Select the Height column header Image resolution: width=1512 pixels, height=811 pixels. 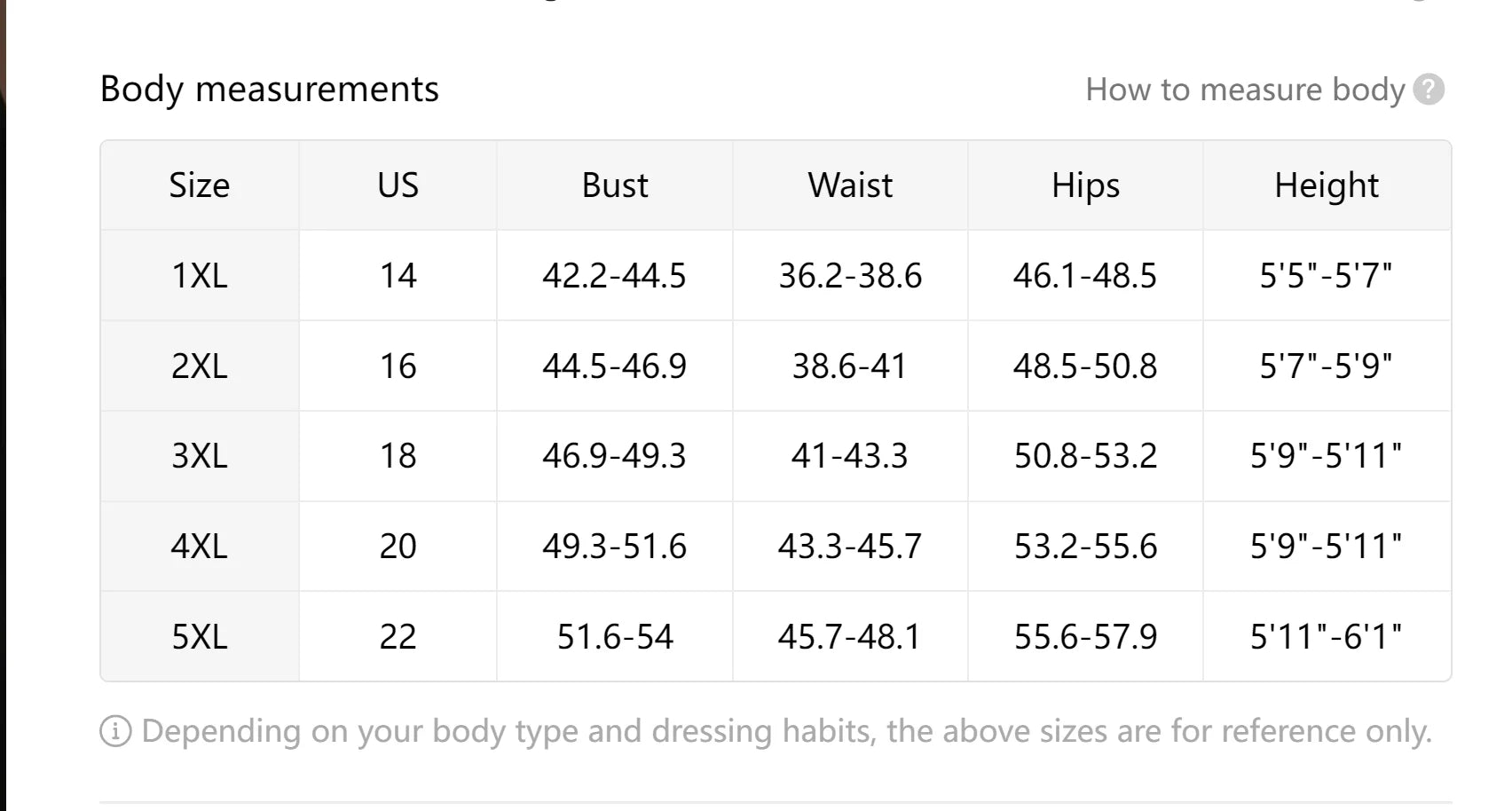click(1327, 185)
